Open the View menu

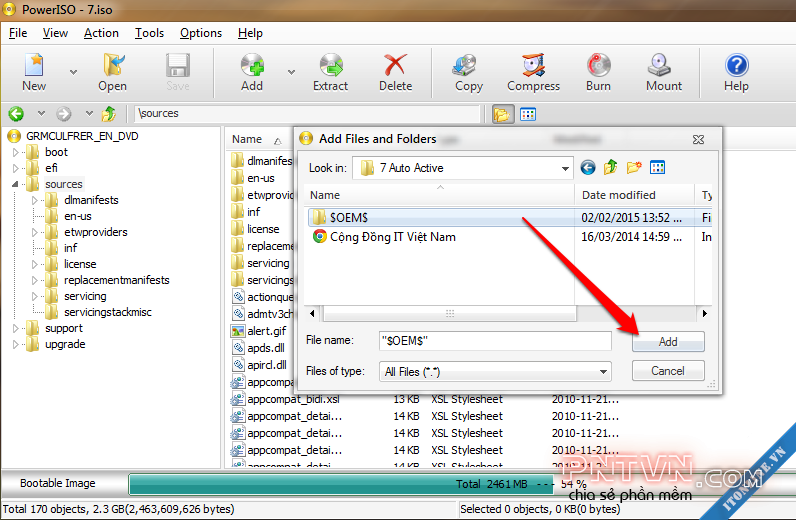[x=55, y=33]
